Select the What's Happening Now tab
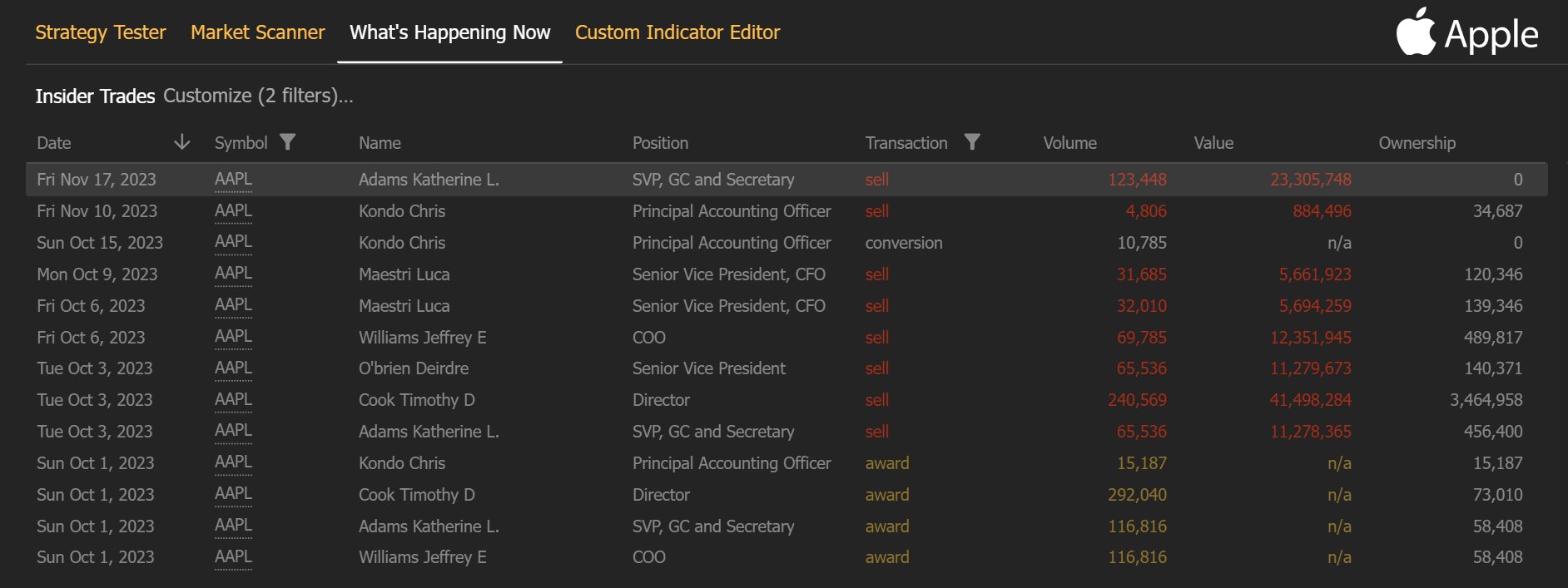The width and height of the screenshot is (1568, 588). (x=449, y=32)
